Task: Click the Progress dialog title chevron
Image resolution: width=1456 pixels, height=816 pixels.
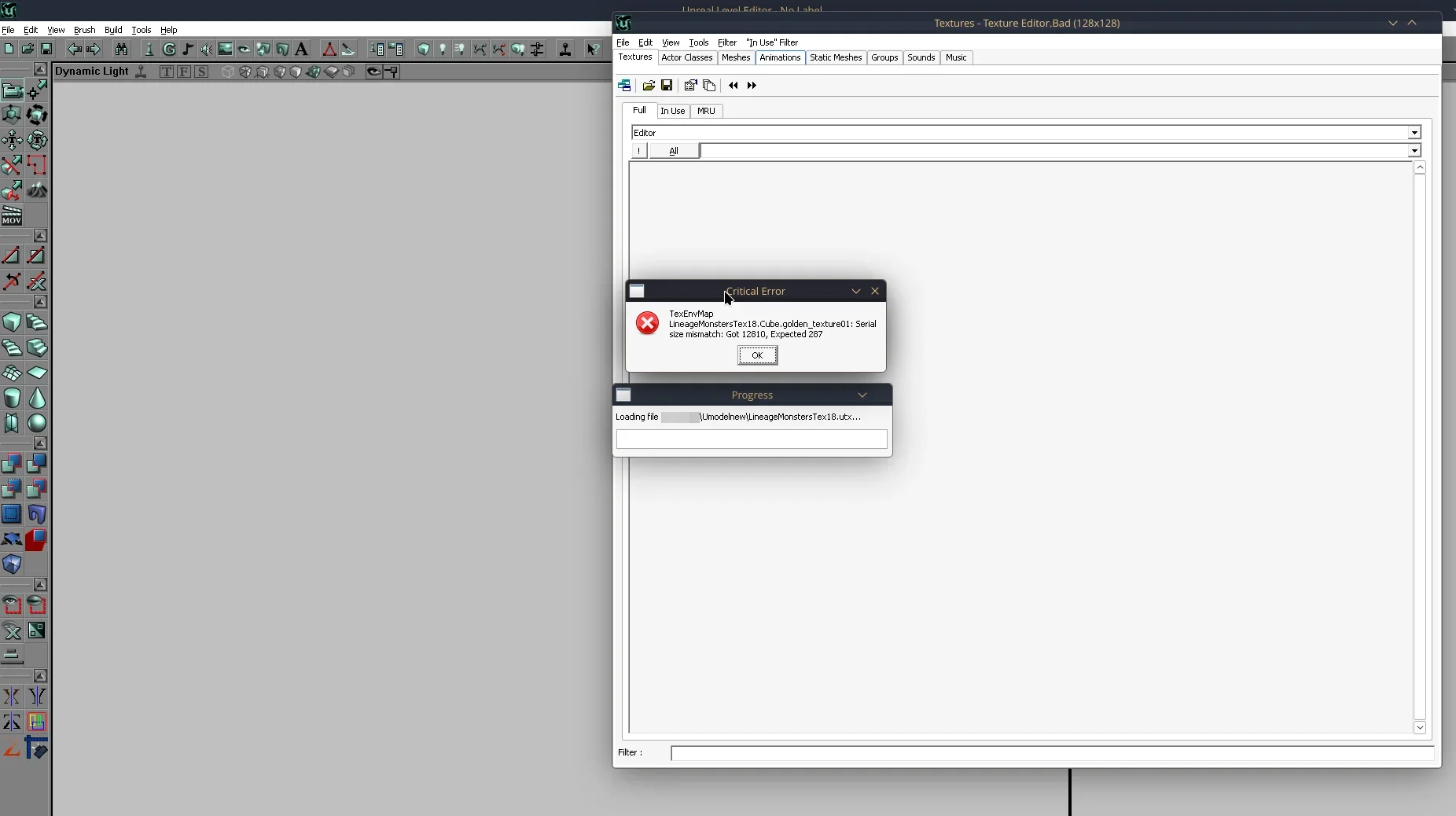Action: tap(862, 395)
